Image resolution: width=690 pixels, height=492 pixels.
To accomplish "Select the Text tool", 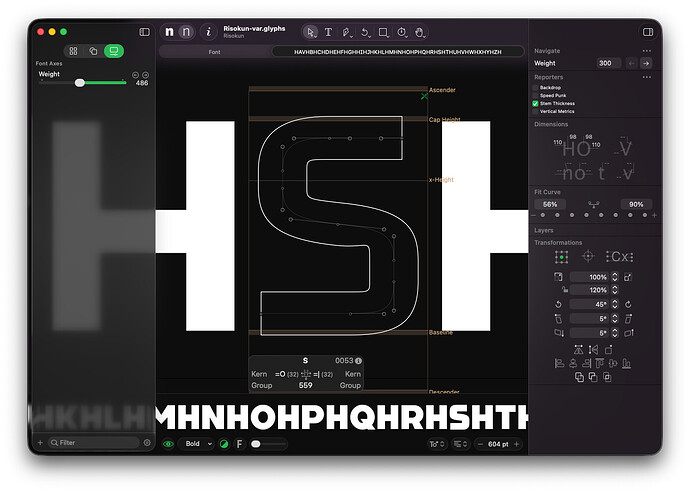I will [x=328, y=32].
